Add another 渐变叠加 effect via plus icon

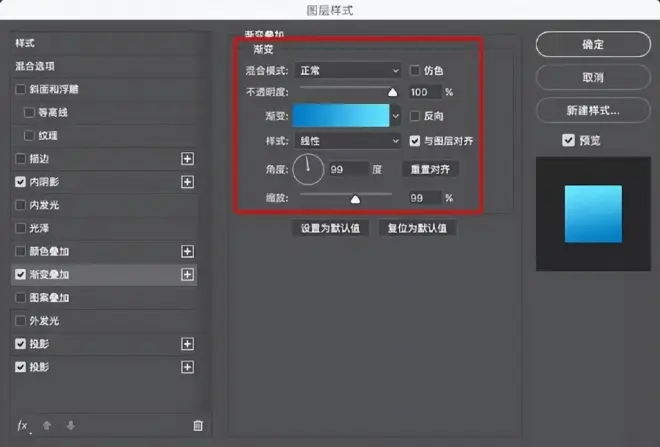pos(187,274)
